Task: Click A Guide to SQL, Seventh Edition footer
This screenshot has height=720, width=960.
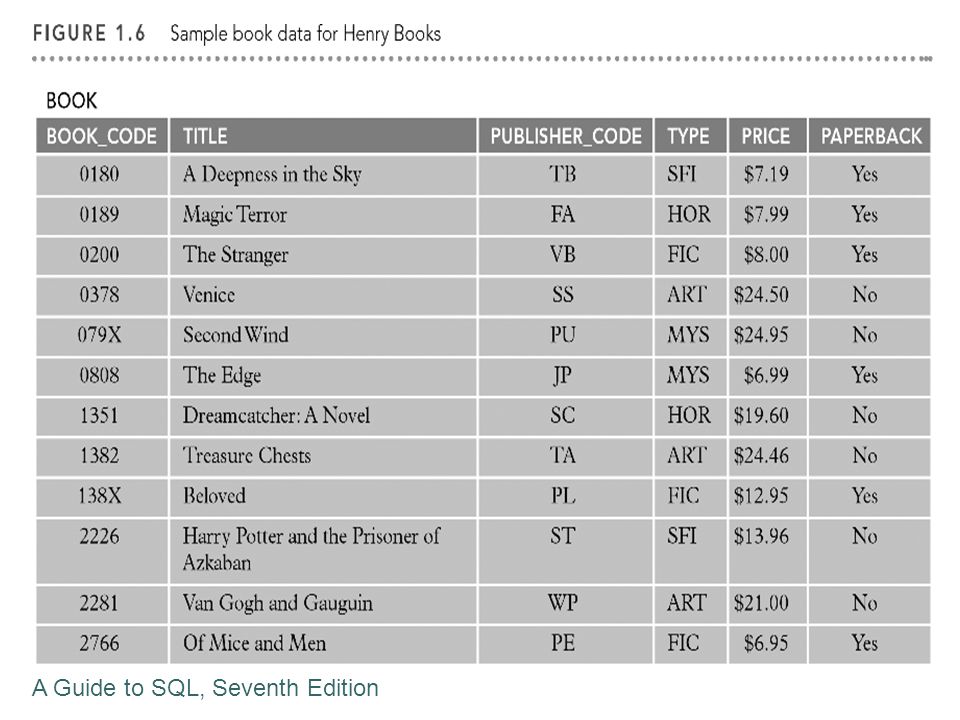Action: pyautogui.click(x=205, y=688)
